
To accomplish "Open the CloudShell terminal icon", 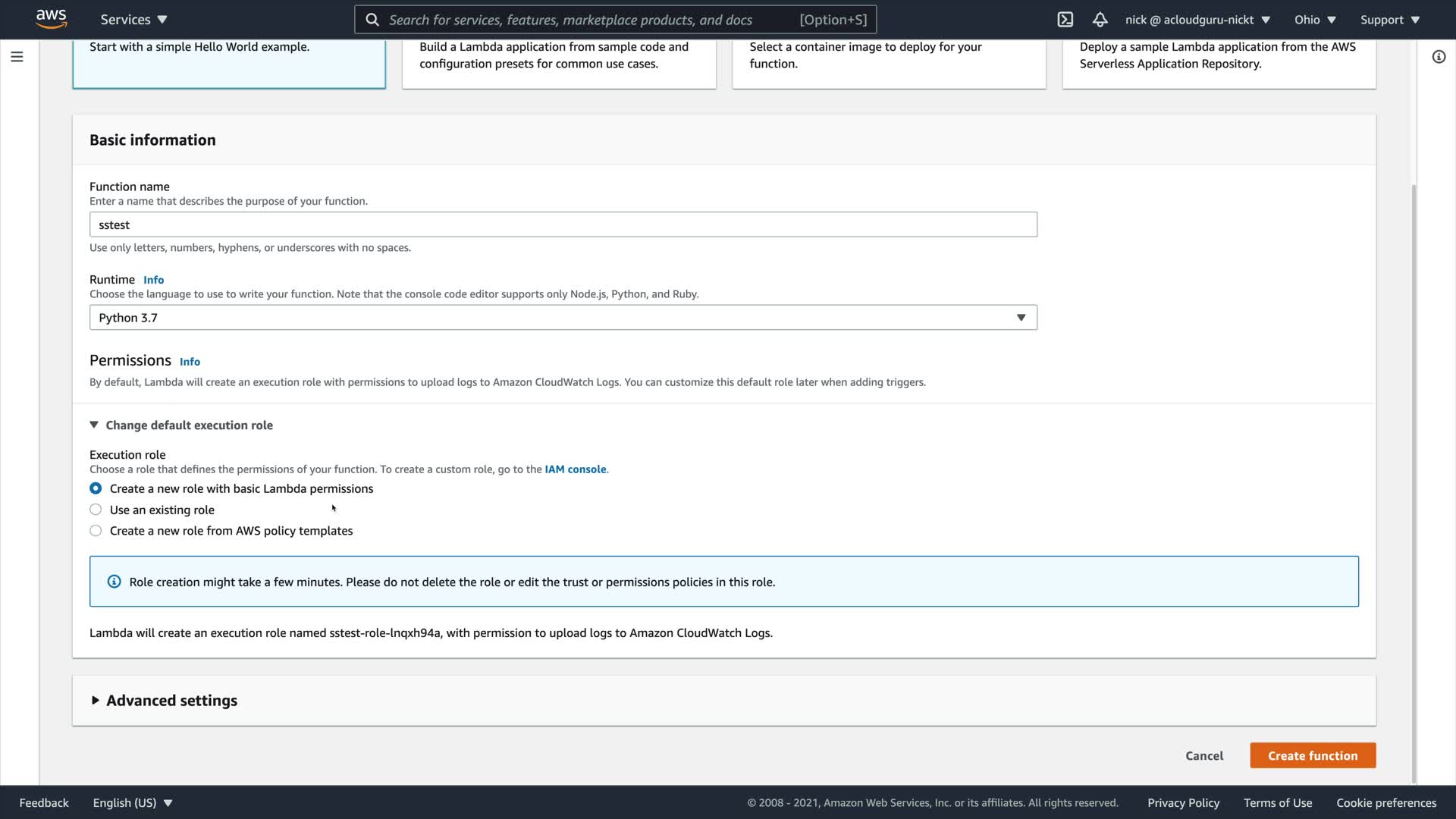I will (1065, 20).
